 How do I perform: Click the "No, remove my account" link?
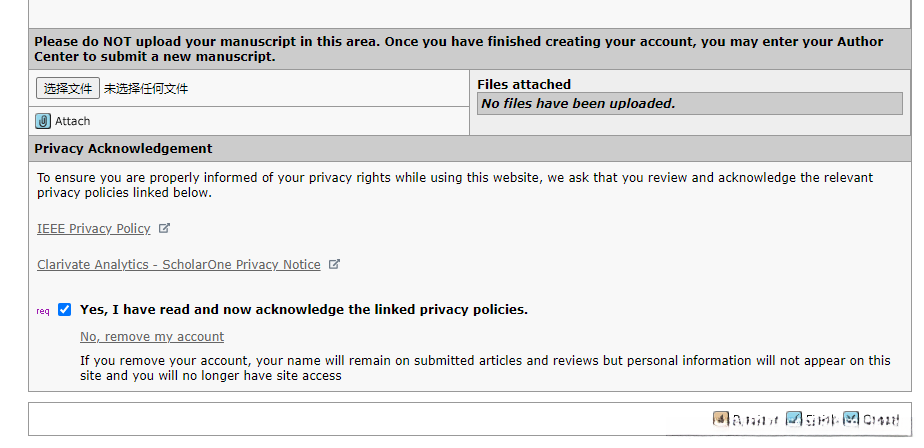coord(152,337)
